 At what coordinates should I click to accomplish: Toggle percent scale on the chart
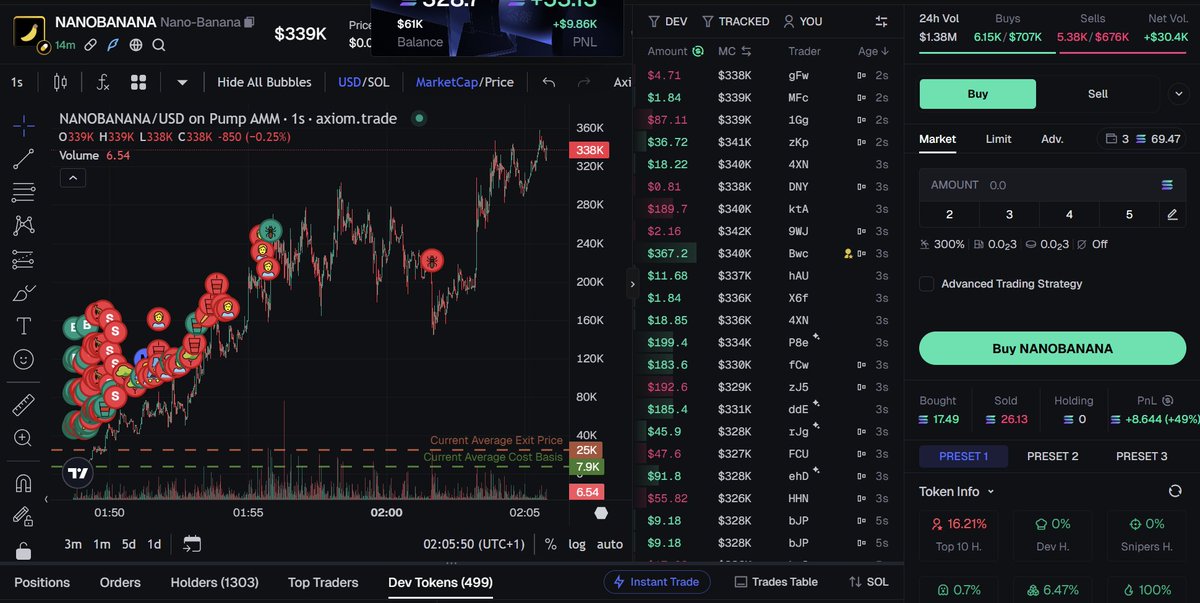click(551, 544)
